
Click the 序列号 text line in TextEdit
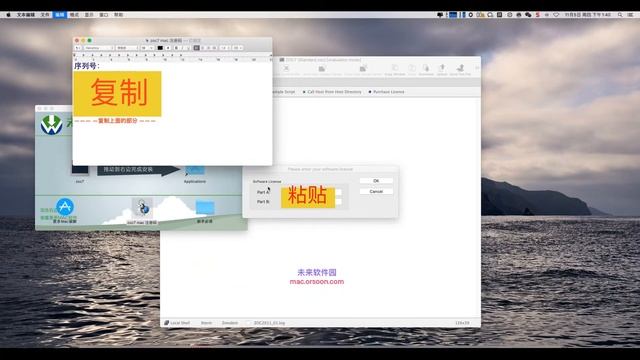tap(87, 66)
